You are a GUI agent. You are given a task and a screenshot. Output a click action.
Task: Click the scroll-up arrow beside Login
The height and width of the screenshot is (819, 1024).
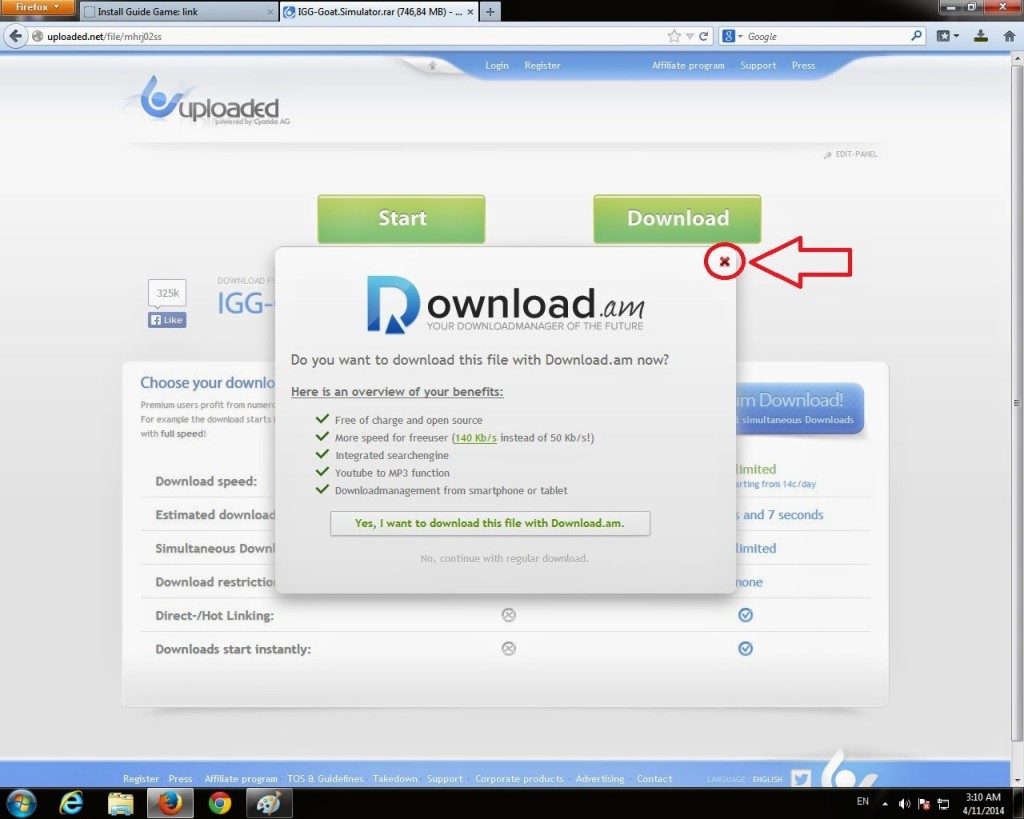click(432, 65)
